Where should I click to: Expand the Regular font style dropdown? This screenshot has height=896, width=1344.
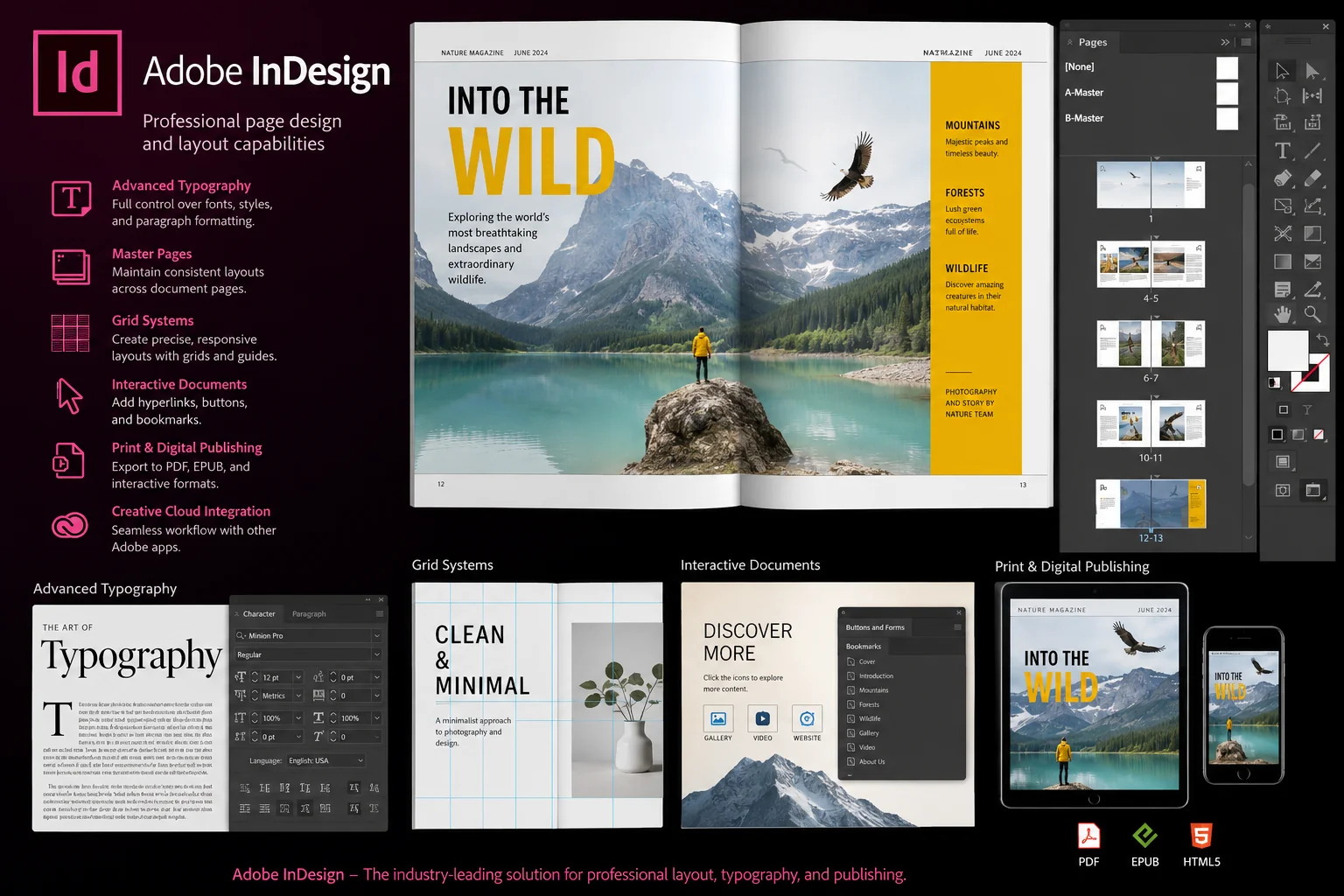coord(307,654)
